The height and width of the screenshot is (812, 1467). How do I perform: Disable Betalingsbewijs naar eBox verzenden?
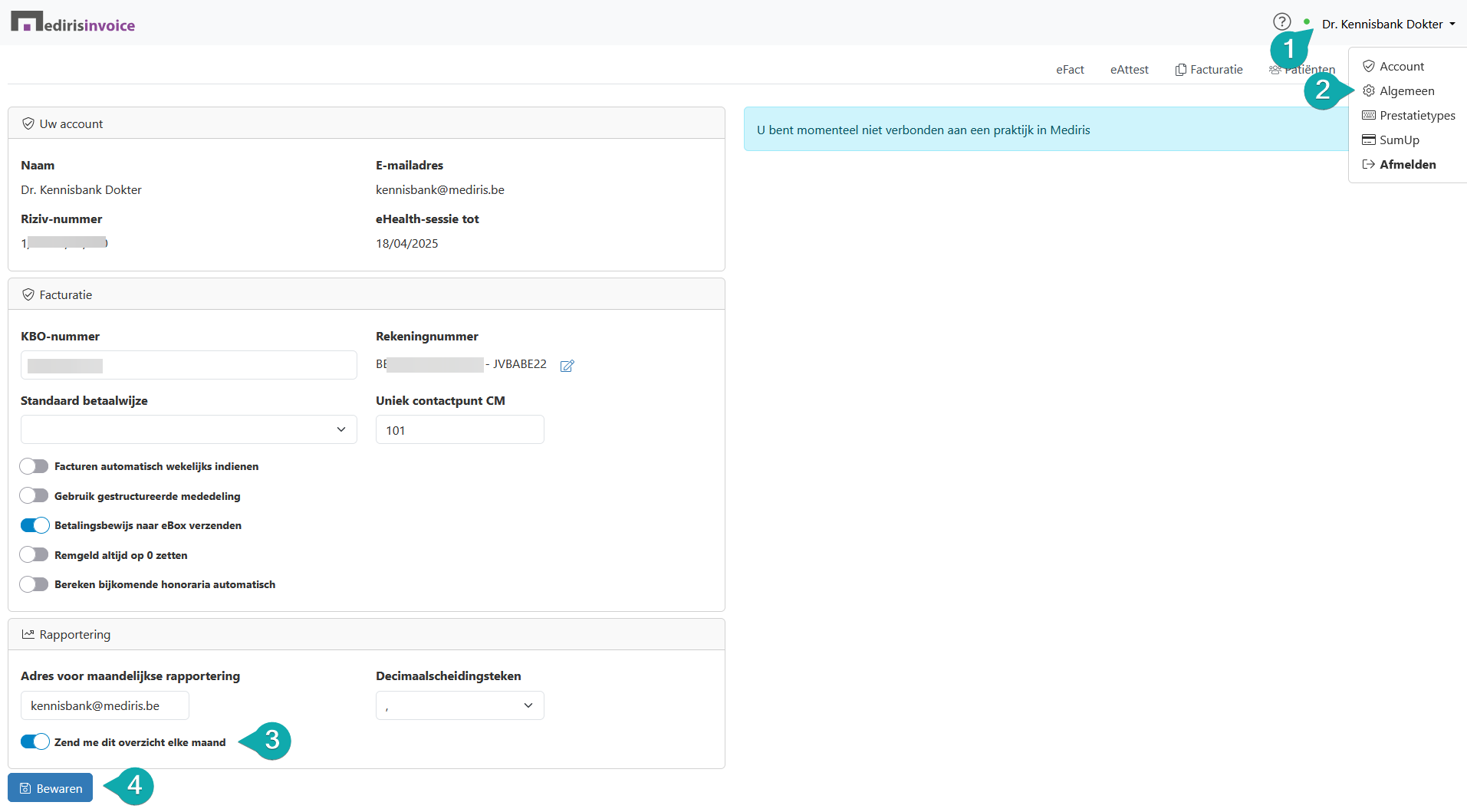[35, 525]
